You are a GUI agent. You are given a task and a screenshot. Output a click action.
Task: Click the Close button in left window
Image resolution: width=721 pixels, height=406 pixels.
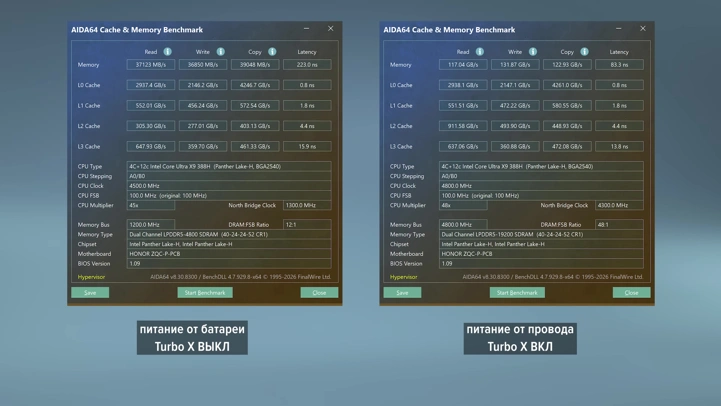pyautogui.click(x=319, y=292)
